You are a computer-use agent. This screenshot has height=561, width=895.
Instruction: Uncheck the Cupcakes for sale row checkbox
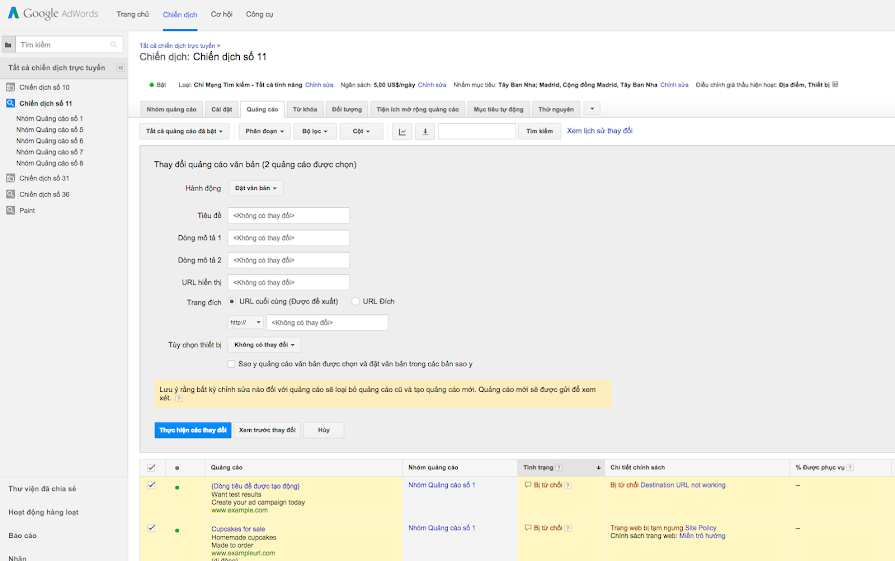pyautogui.click(x=151, y=527)
